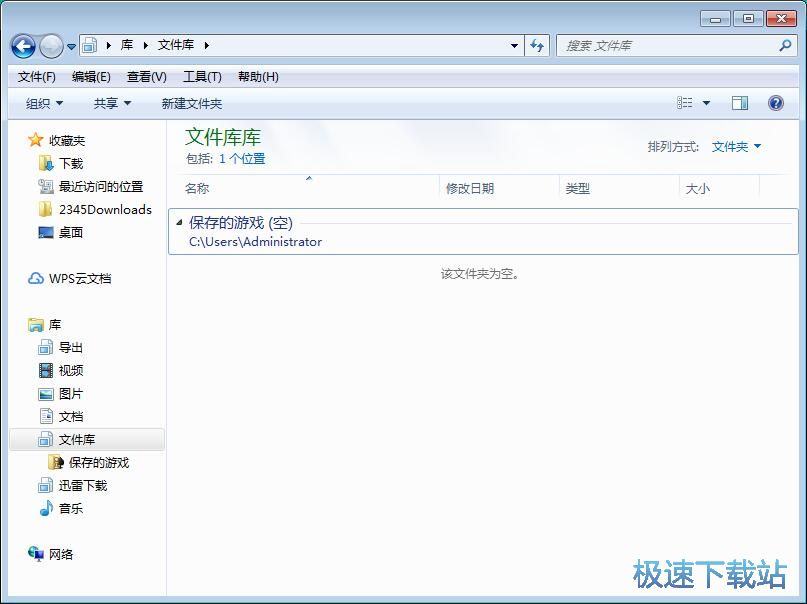Sort by 类型 column header

tap(619, 189)
